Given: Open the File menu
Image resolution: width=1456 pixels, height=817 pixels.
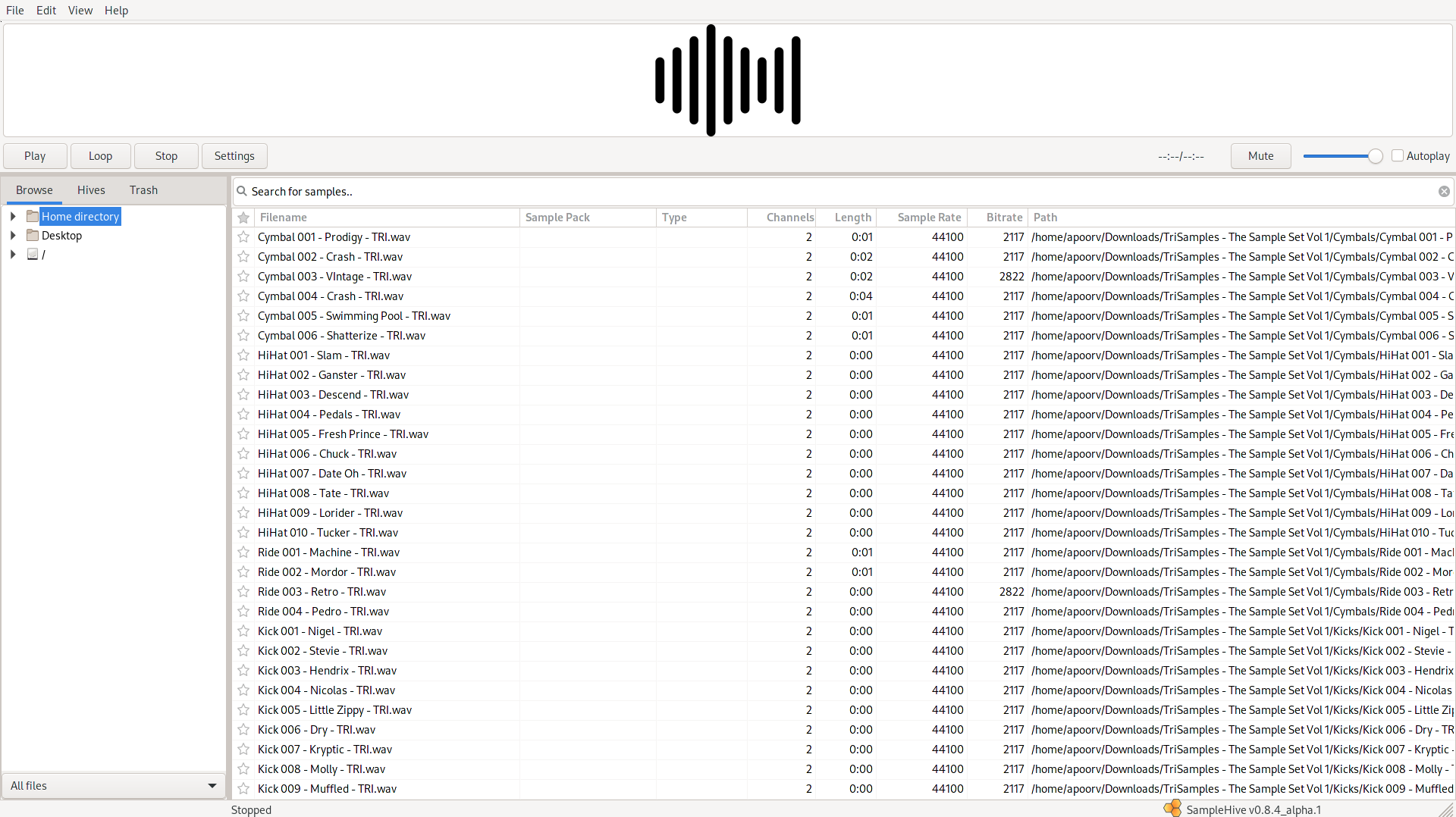Looking at the screenshot, I should (x=14, y=10).
